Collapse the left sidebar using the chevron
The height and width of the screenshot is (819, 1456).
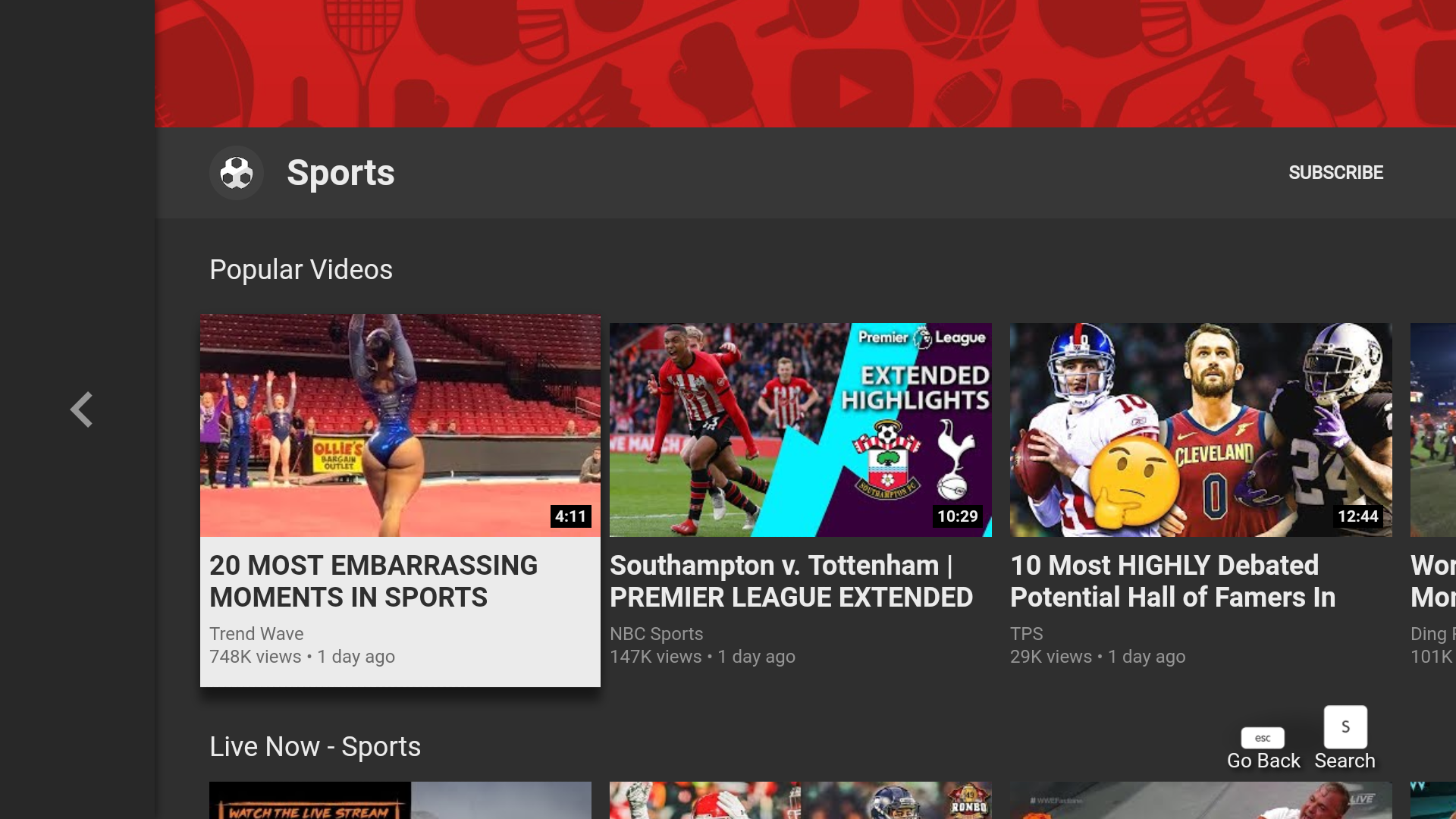[81, 409]
